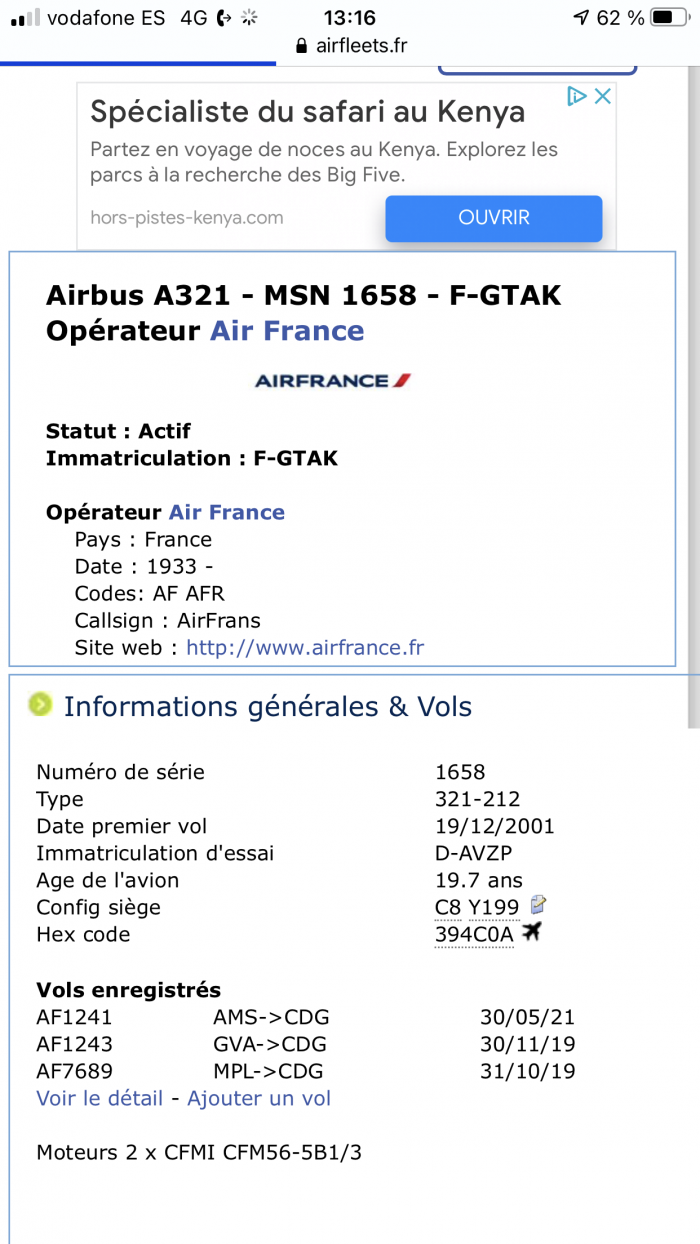Tap the lock icon next to airfleets.fr
This screenshot has height=1244, width=700.
pyautogui.click(x=301, y=46)
